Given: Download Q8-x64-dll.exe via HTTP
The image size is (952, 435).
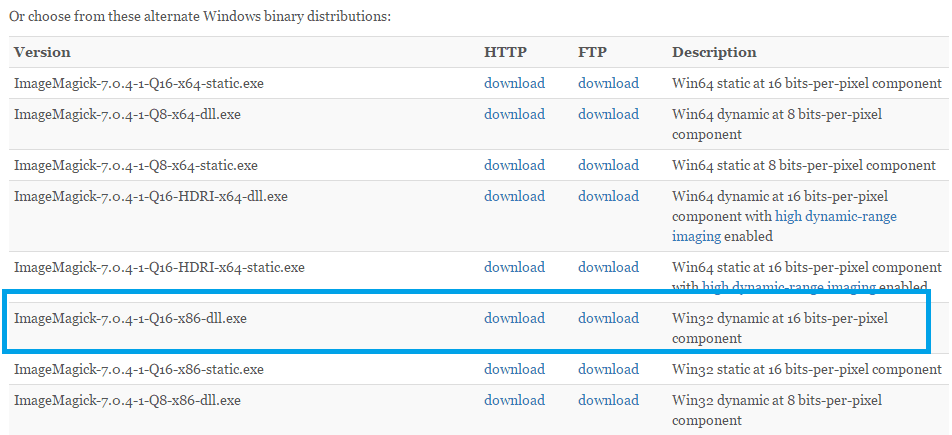Looking at the screenshot, I should (514, 114).
